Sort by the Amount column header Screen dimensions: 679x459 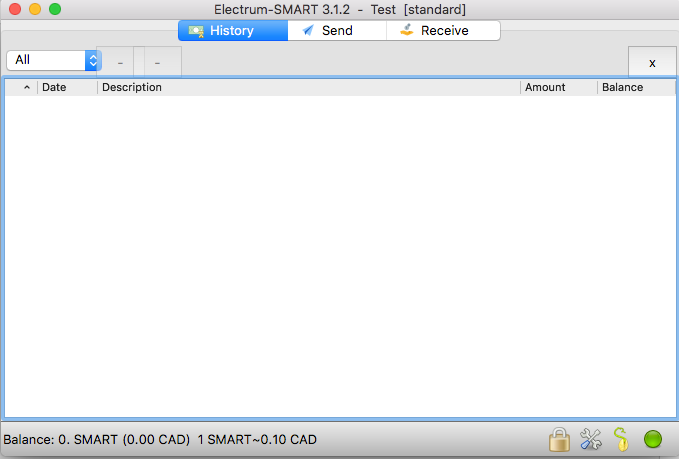click(x=559, y=87)
